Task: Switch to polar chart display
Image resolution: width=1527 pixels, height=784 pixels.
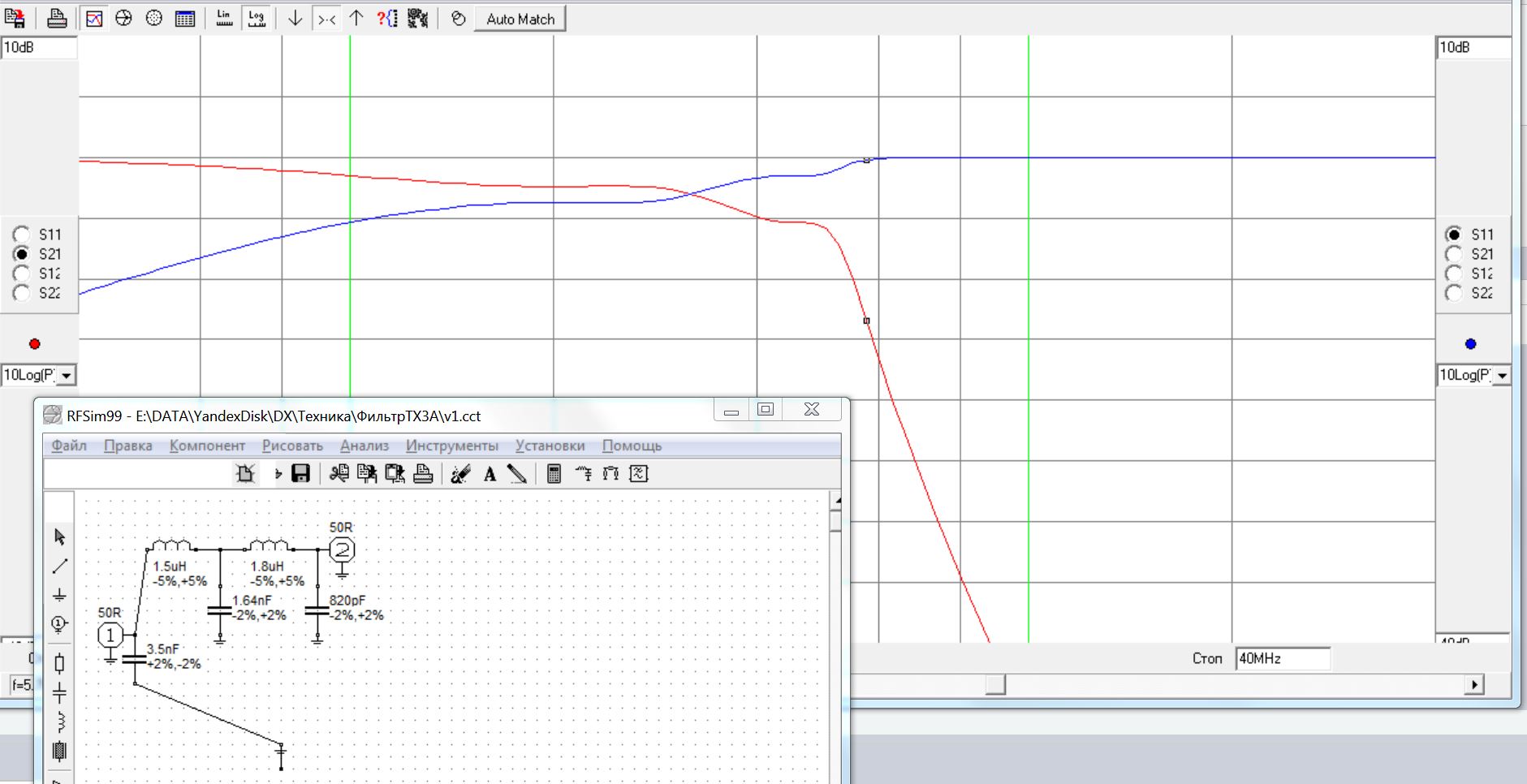Action: pyautogui.click(x=154, y=19)
